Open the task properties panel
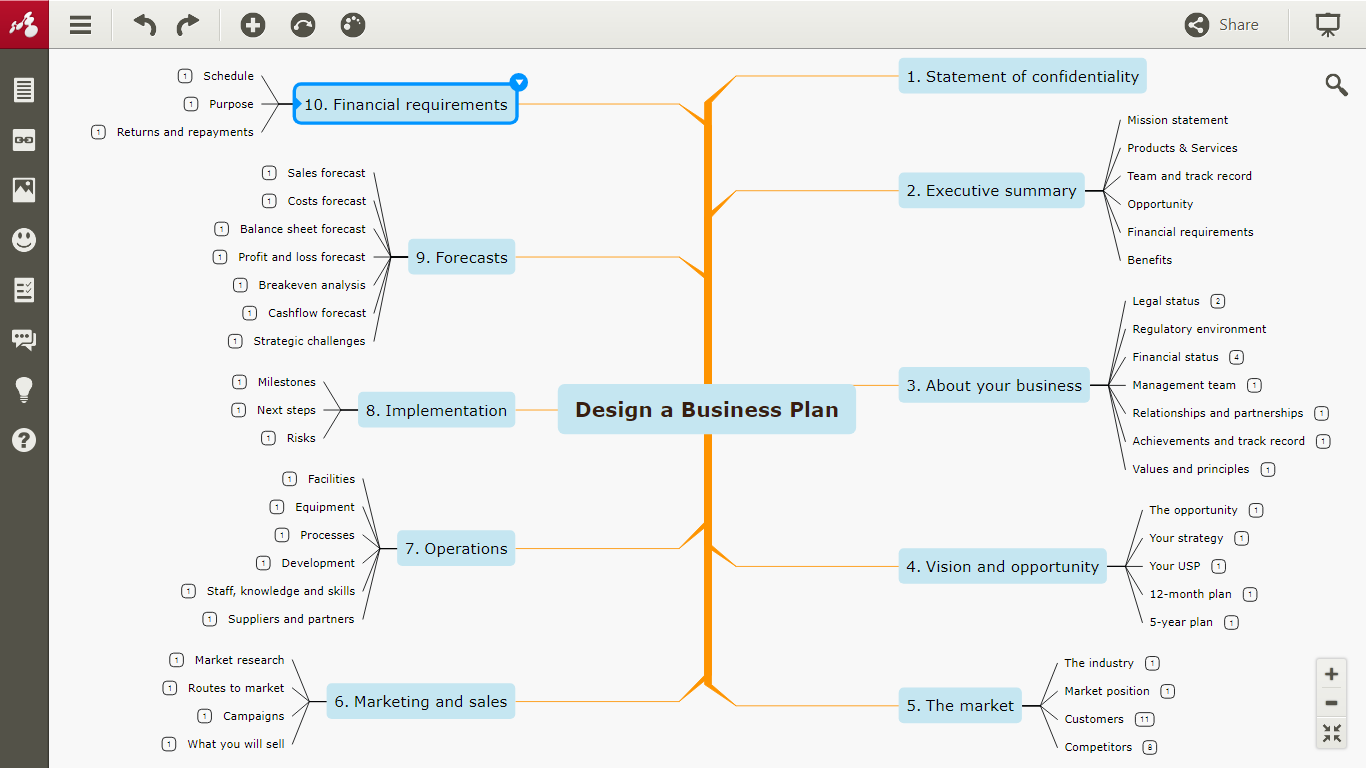Screen dimensions: 1366x768 tap(24, 289)
